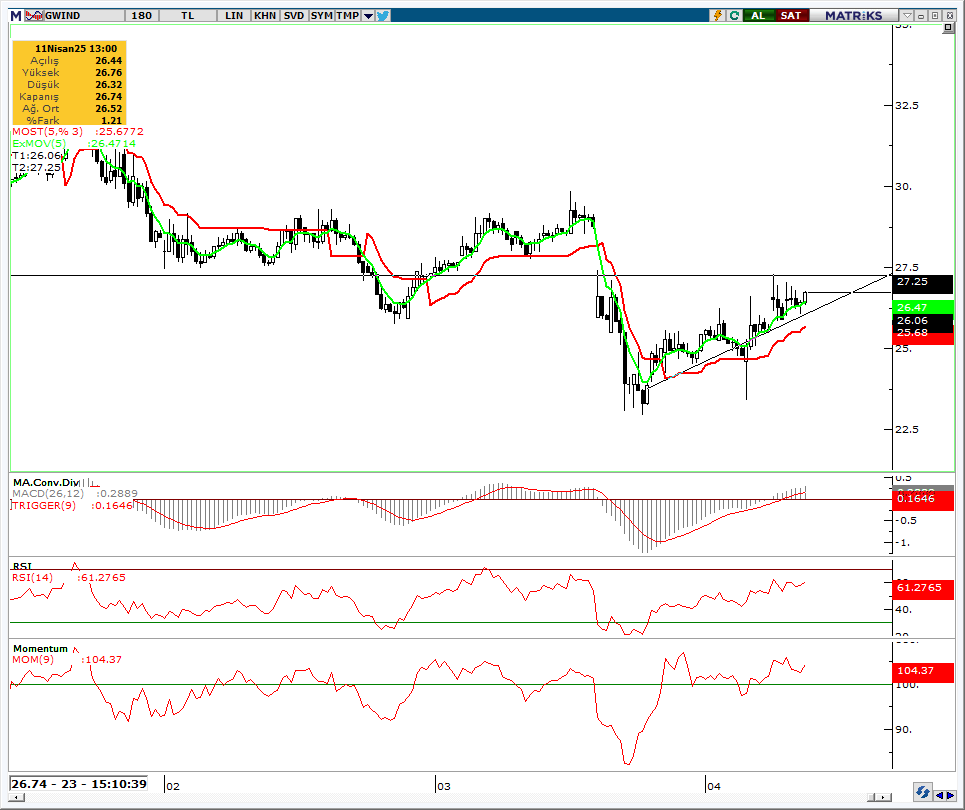The image size is (965, 810).
Task: Click the green 26.47 price tag
Action: coord(922,307)
